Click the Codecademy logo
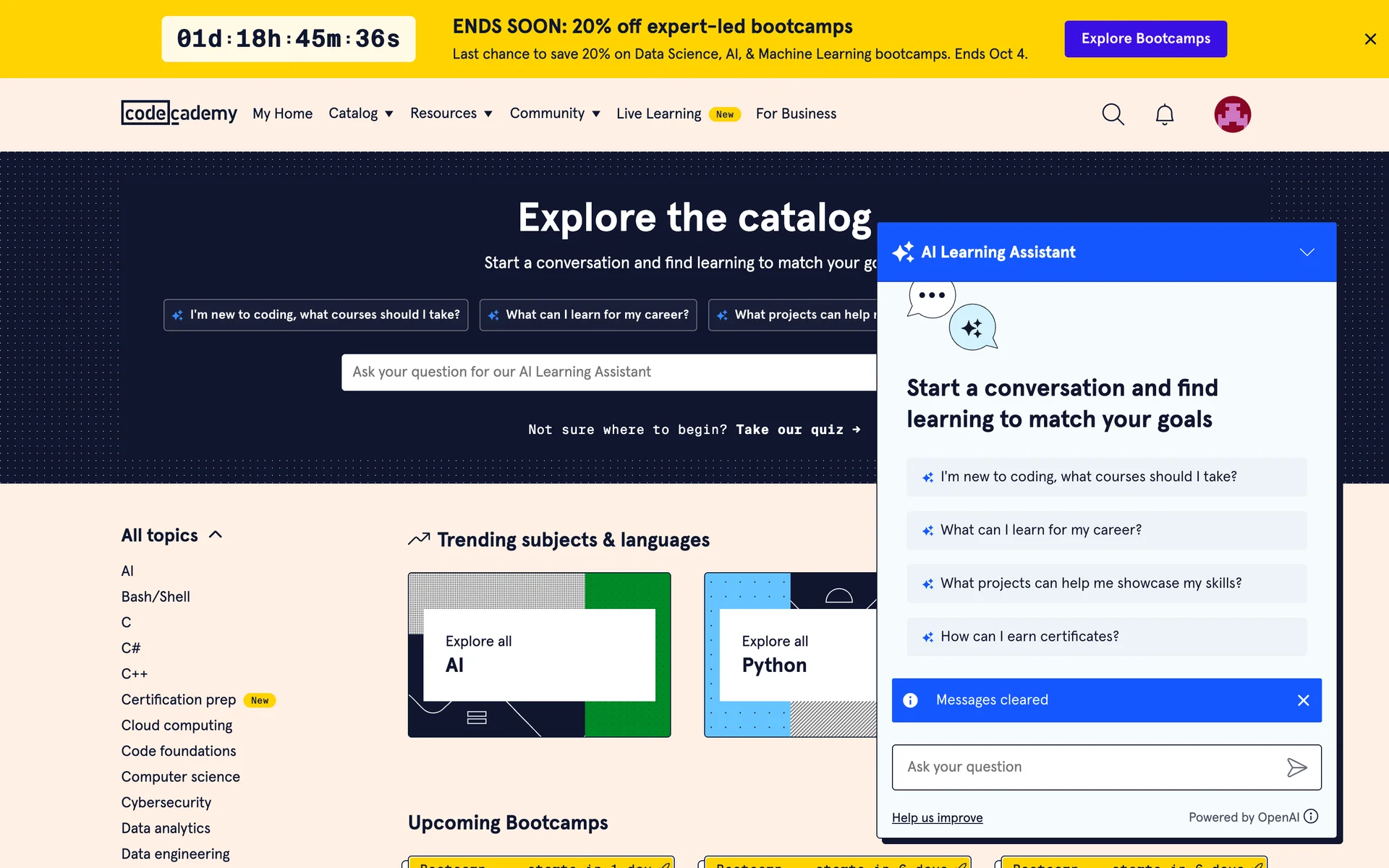Image resolution: width=1389 pixels, height=868 pixels. (x=179, y=114)
